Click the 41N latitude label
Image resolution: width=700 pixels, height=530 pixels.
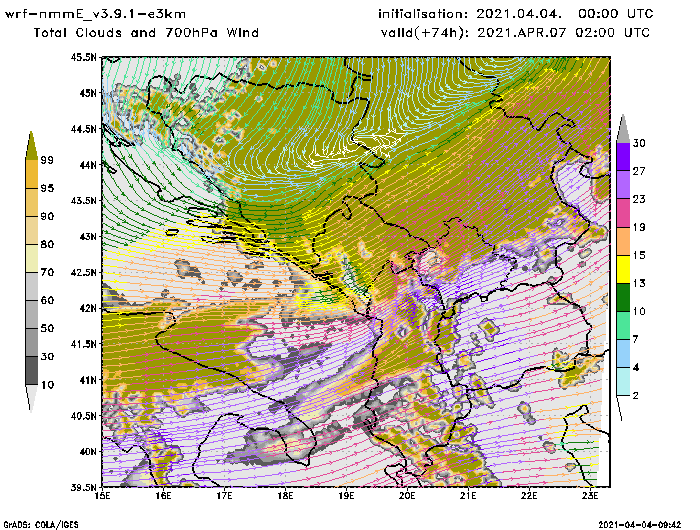88,380
